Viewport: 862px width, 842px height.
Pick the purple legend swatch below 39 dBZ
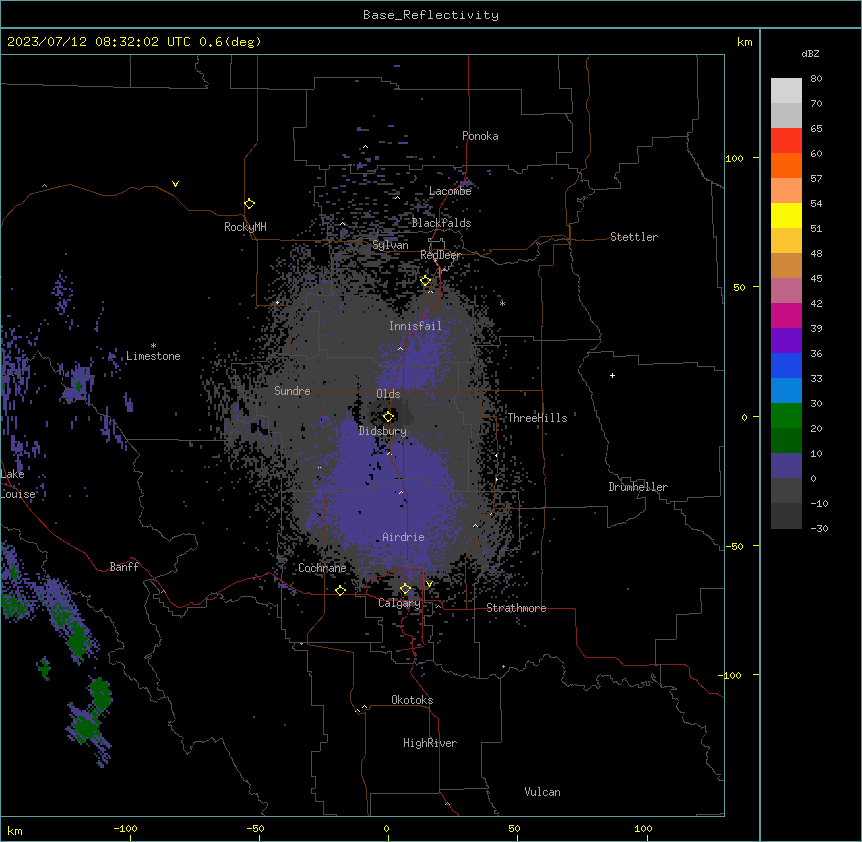pos(786,341)
